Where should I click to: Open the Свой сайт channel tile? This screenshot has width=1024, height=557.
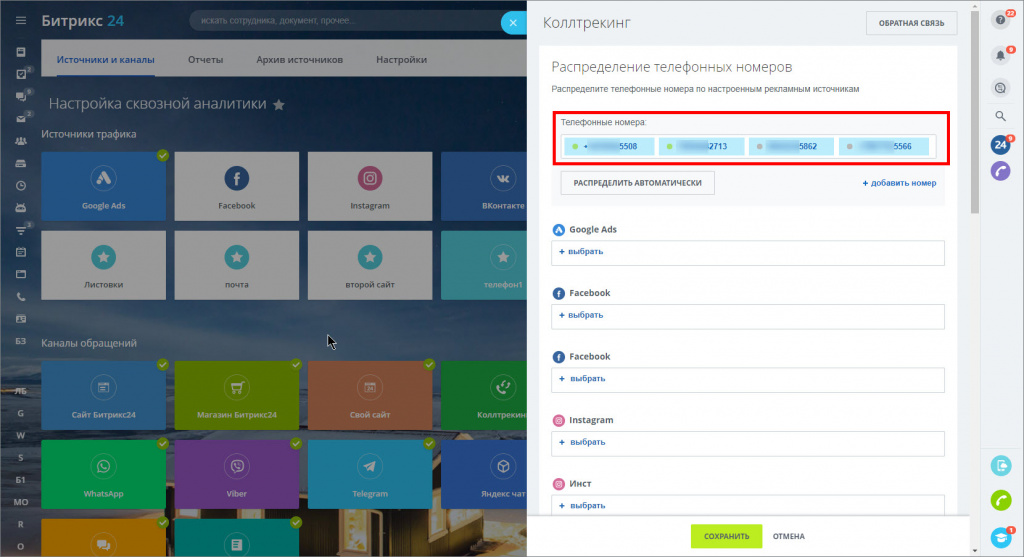coord(370,396)
